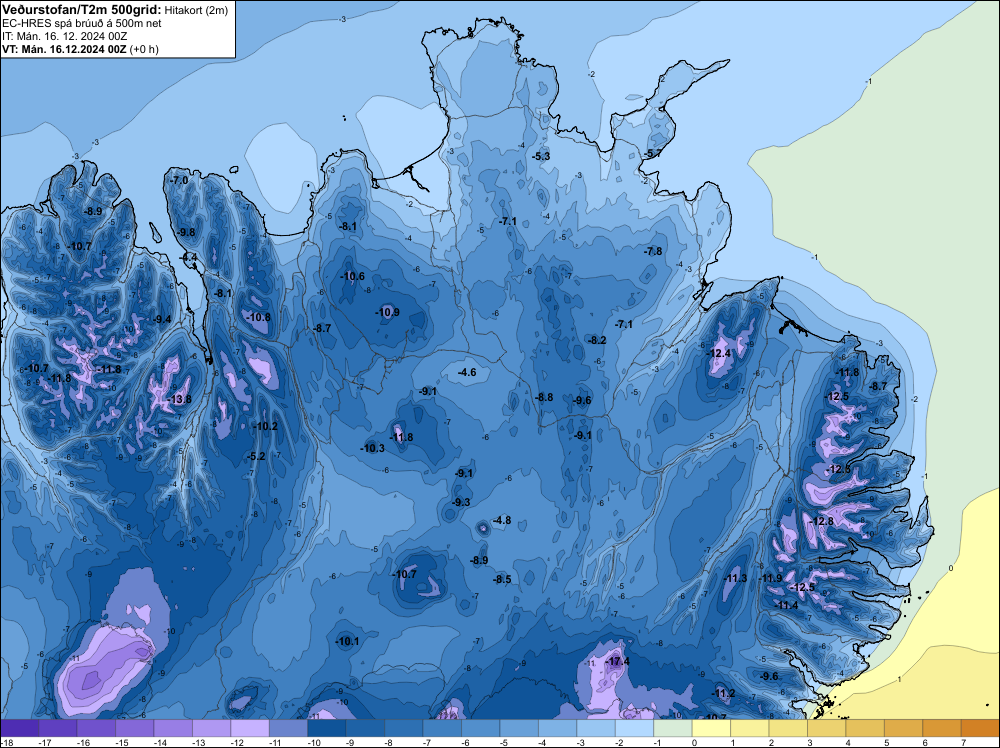Click the -9.4 temperature value on the map
Image resolution: width=1000 pixels, height=748 pixels.
(162, 319)
